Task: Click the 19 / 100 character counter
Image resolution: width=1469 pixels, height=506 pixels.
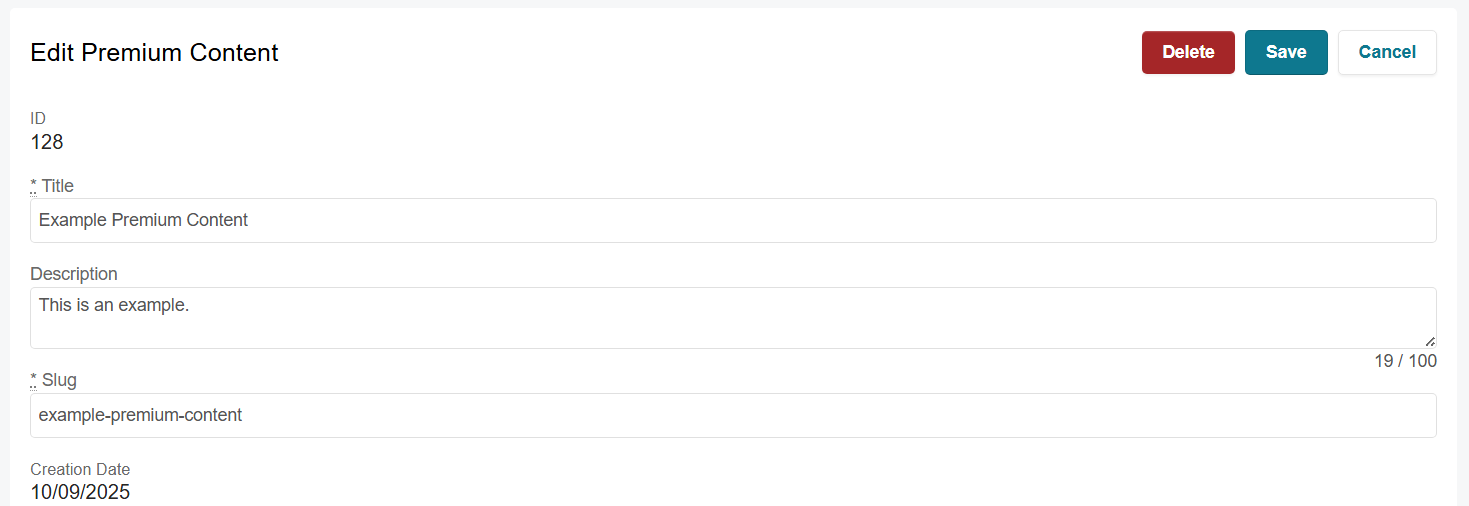Action: (1405, 361)
